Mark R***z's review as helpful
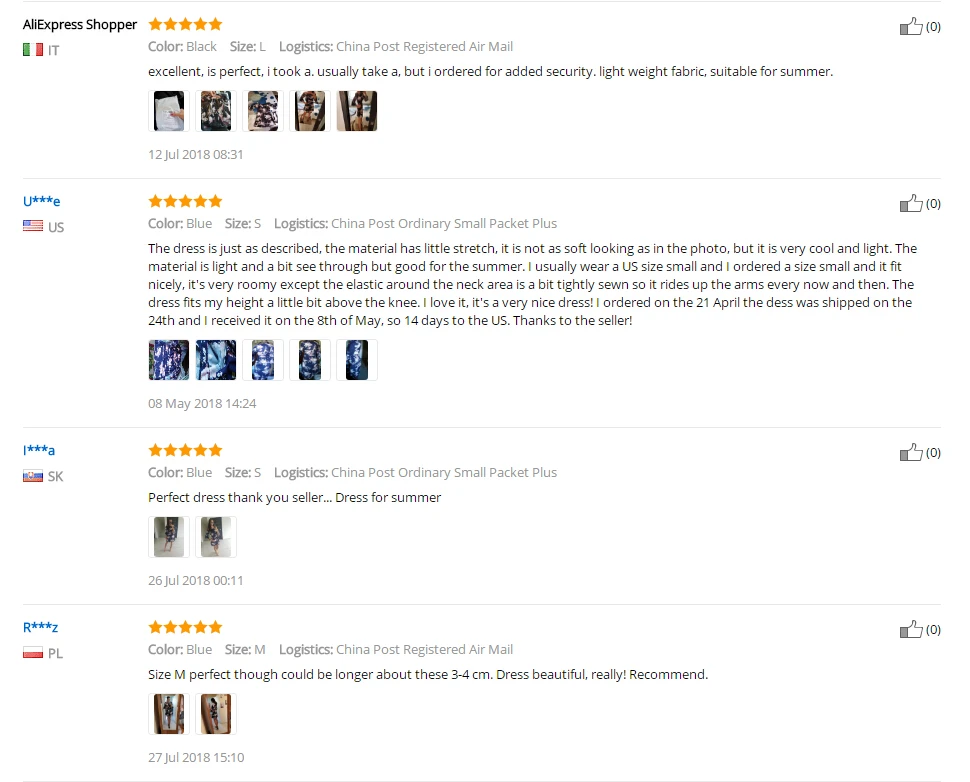Image resolution: width=970 pixels, height=782 pixels. [x=911, y=629]
